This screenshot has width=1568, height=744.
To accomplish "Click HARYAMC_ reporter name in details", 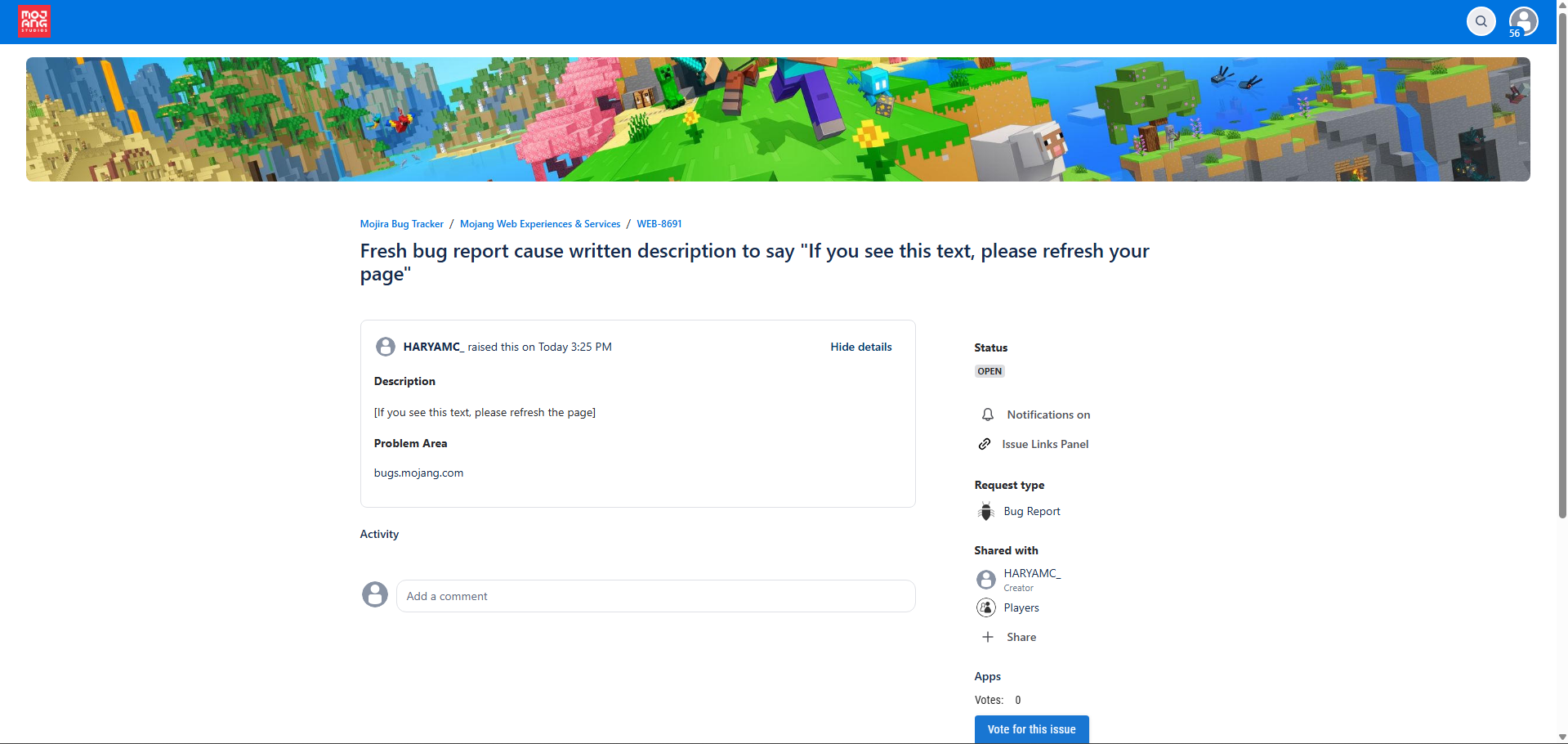I will pos(434,347).
